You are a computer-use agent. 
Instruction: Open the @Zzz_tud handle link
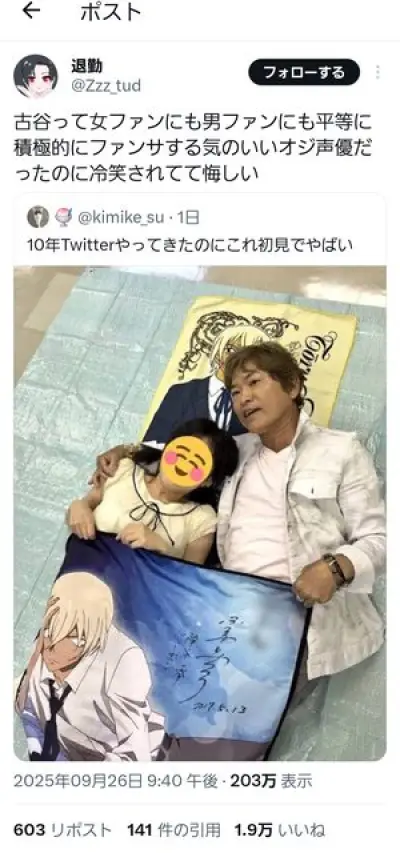coord(106,85)
